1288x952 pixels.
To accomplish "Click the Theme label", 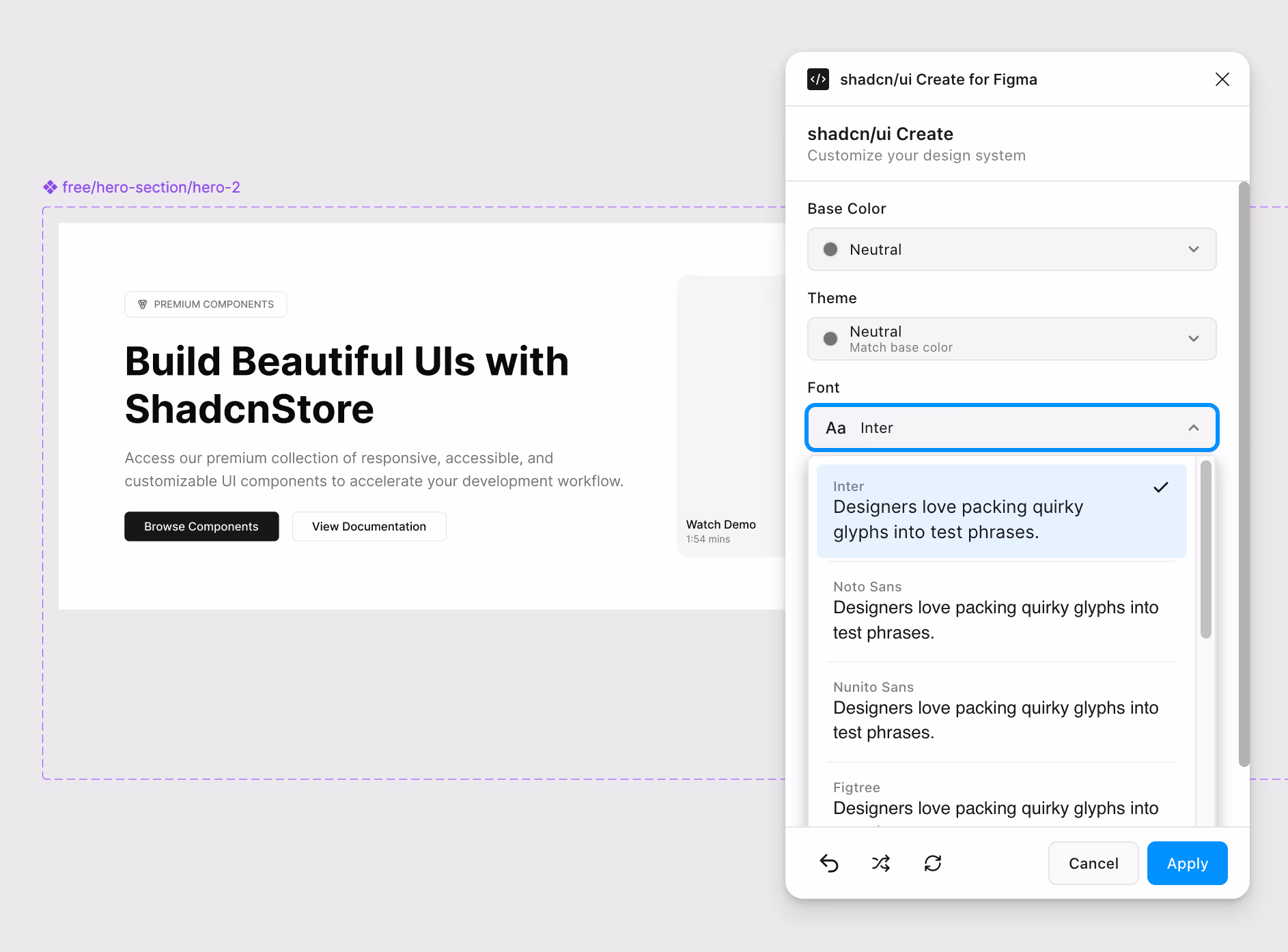I will click(832, 298).
